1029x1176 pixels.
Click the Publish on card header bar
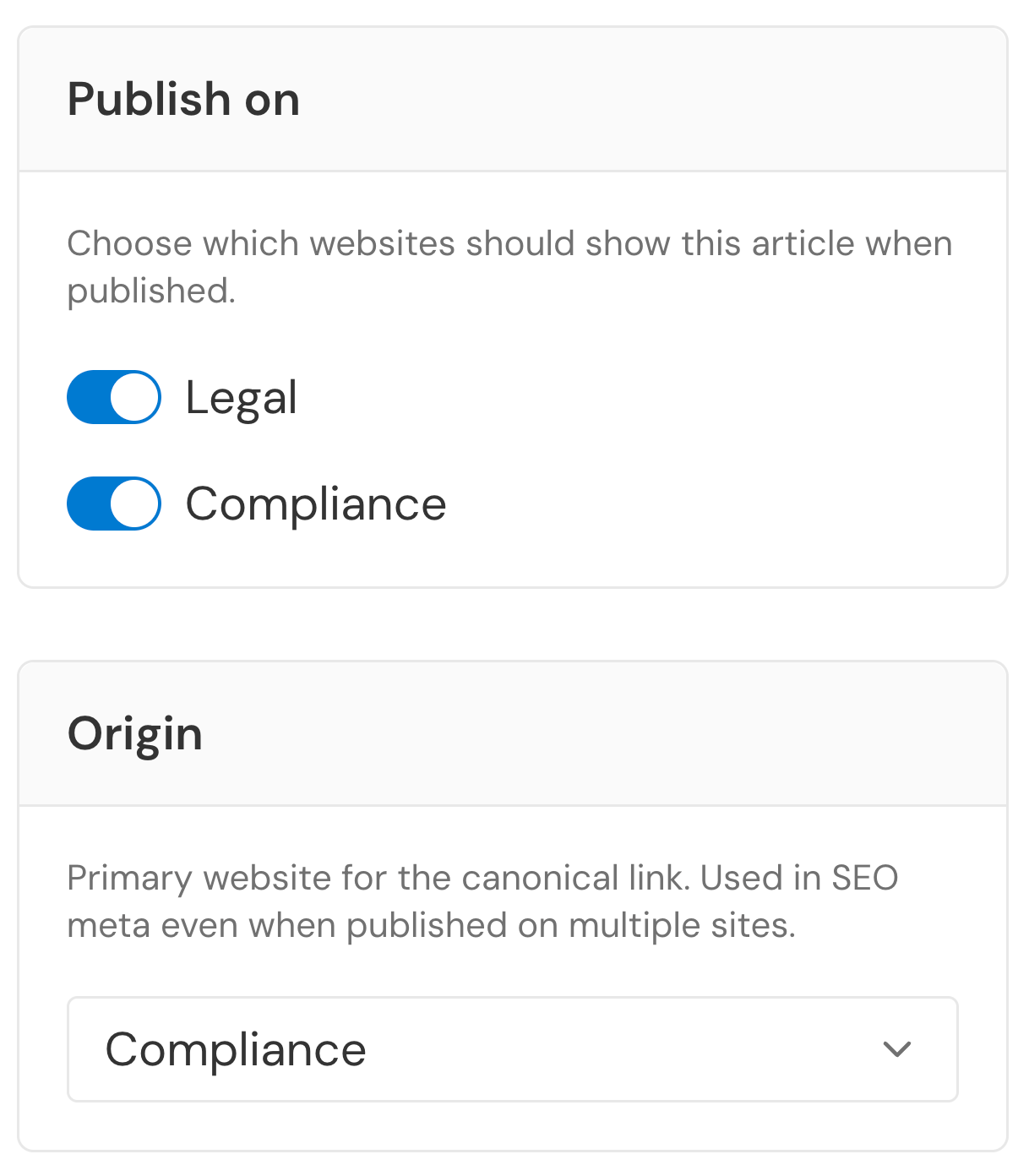[513, 99]
